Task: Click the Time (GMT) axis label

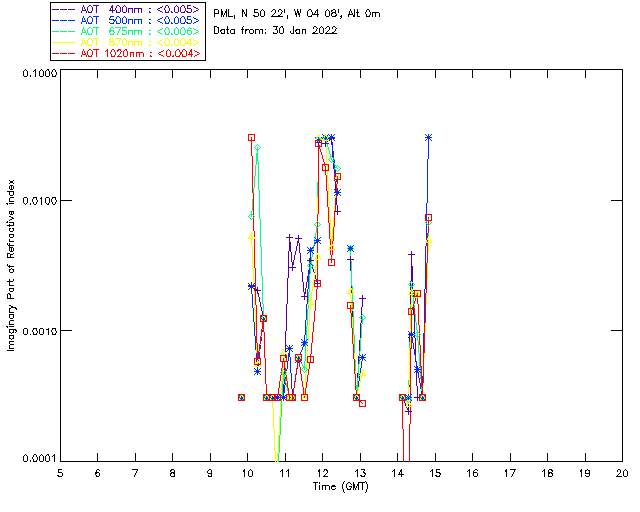Action: click(341, 487)
